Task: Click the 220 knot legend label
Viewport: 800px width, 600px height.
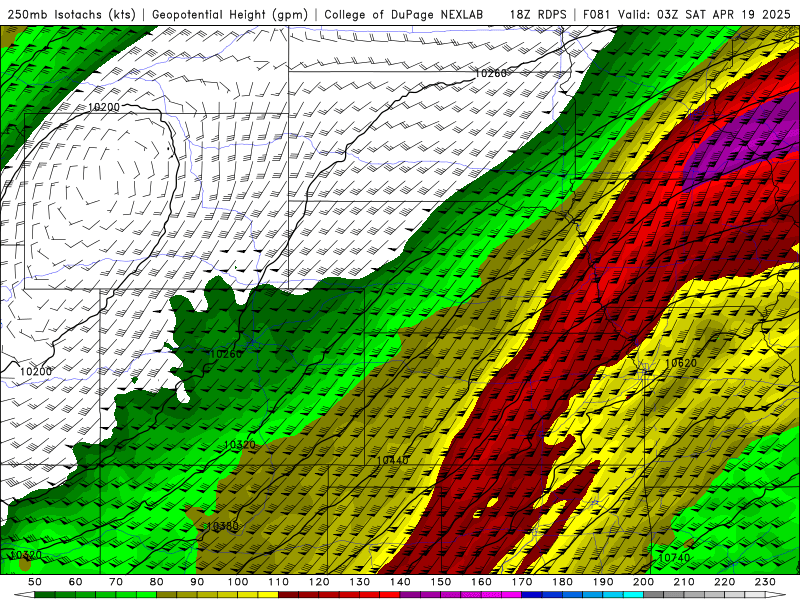Action: pos(725,582)
